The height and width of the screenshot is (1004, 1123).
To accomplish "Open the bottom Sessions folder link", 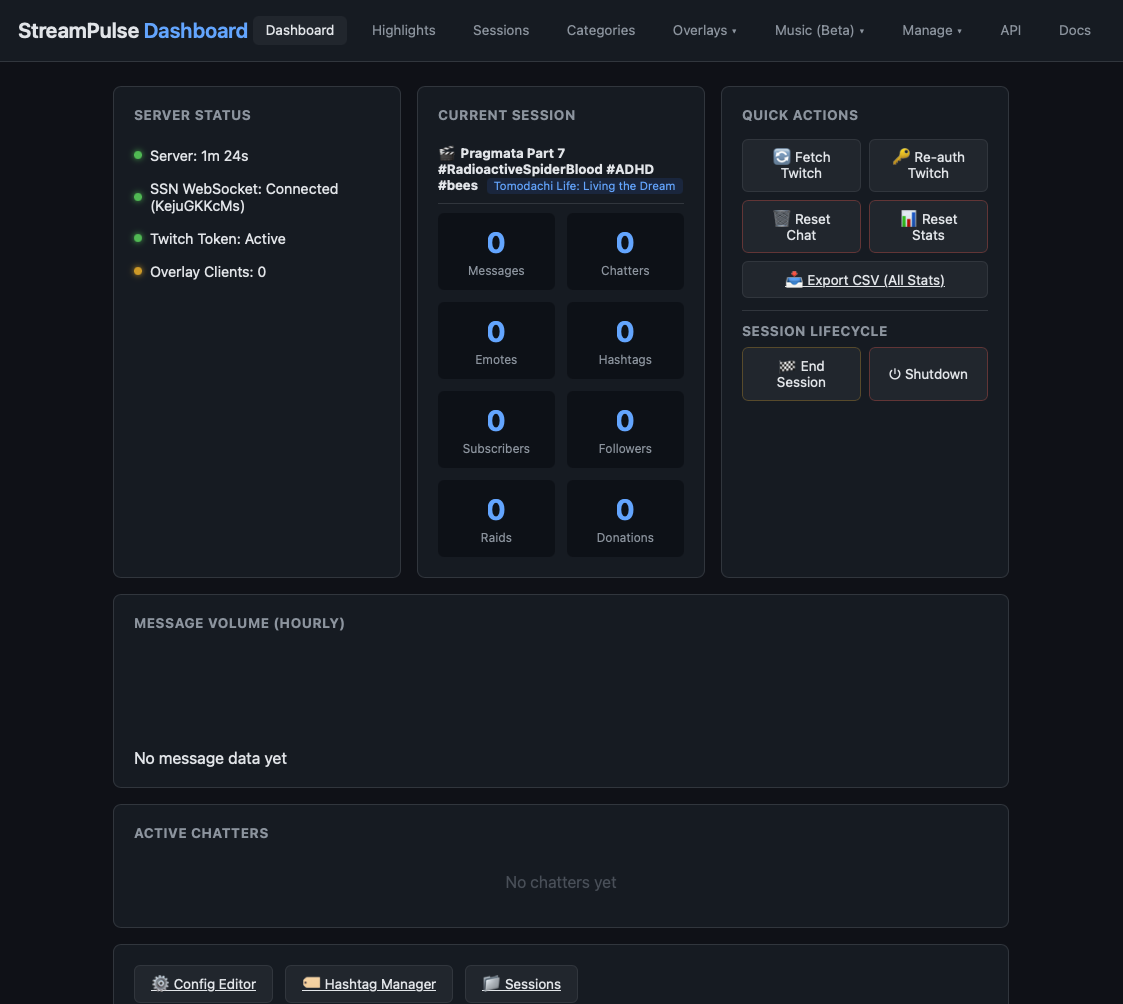I will pos(521,984).
